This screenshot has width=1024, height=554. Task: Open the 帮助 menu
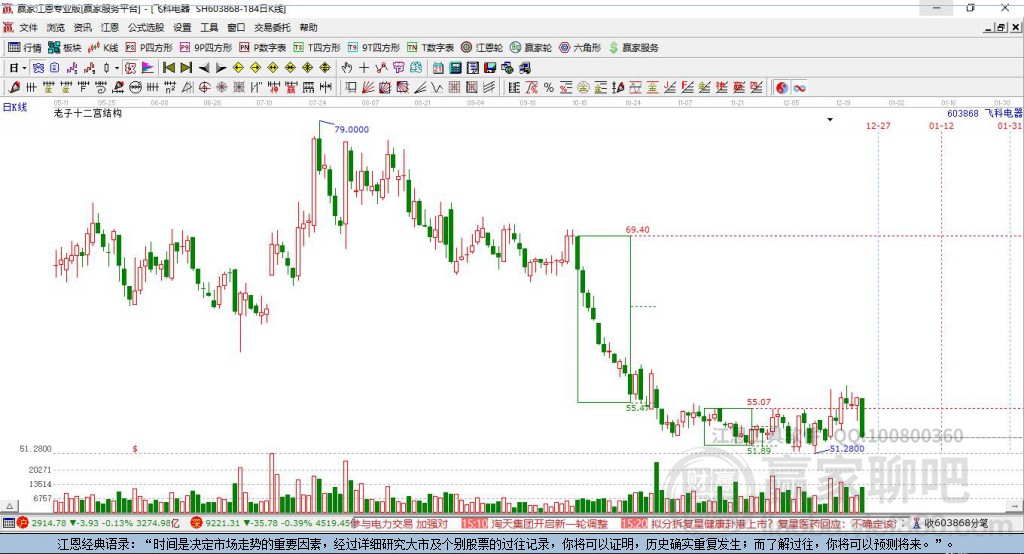[x=308, y=27]
